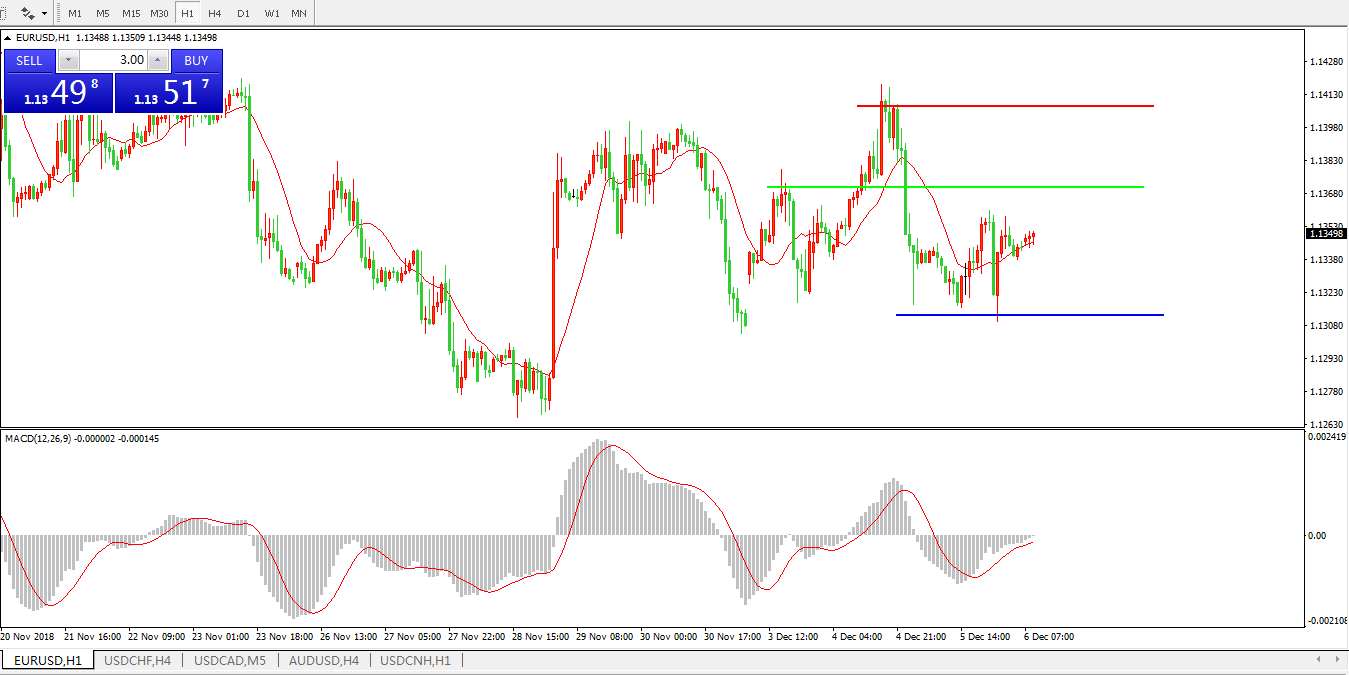Expand the templates dropdown arrow
This screenshot has width=1349, height=675.
pyautogui.click(x=45, y=14)
